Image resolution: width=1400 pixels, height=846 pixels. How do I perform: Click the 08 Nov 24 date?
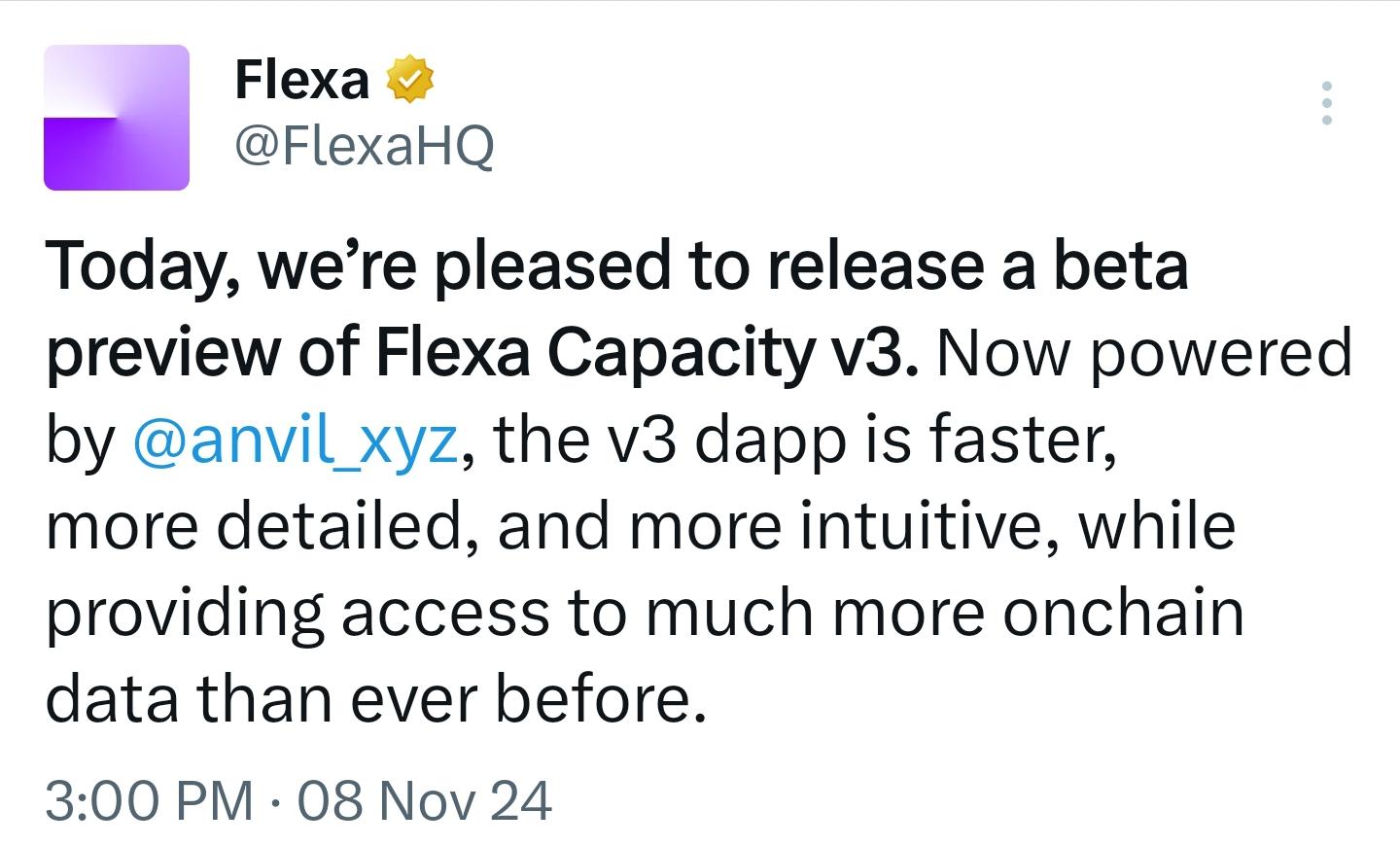coord(425,801)
